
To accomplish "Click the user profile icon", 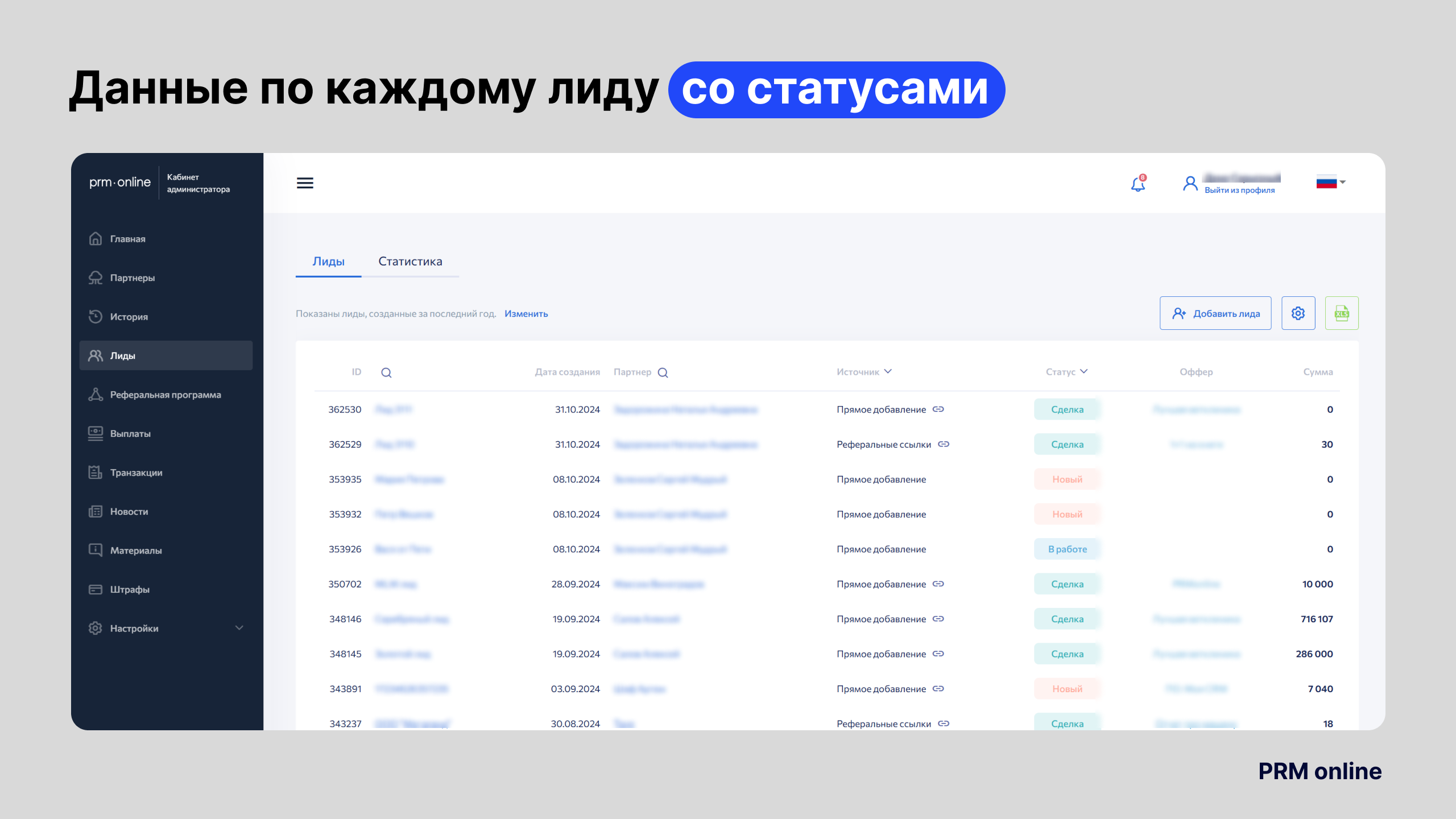I will [1190, 183].
